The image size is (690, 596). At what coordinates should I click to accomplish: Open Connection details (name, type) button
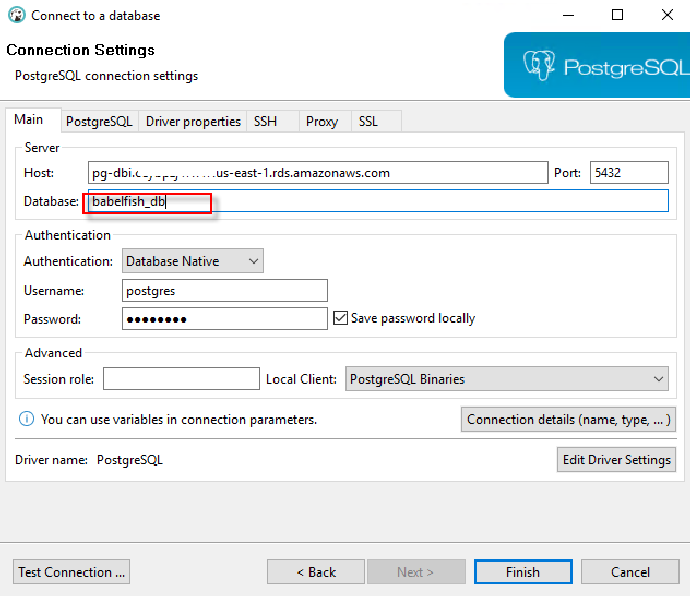(x=568, y=419)
